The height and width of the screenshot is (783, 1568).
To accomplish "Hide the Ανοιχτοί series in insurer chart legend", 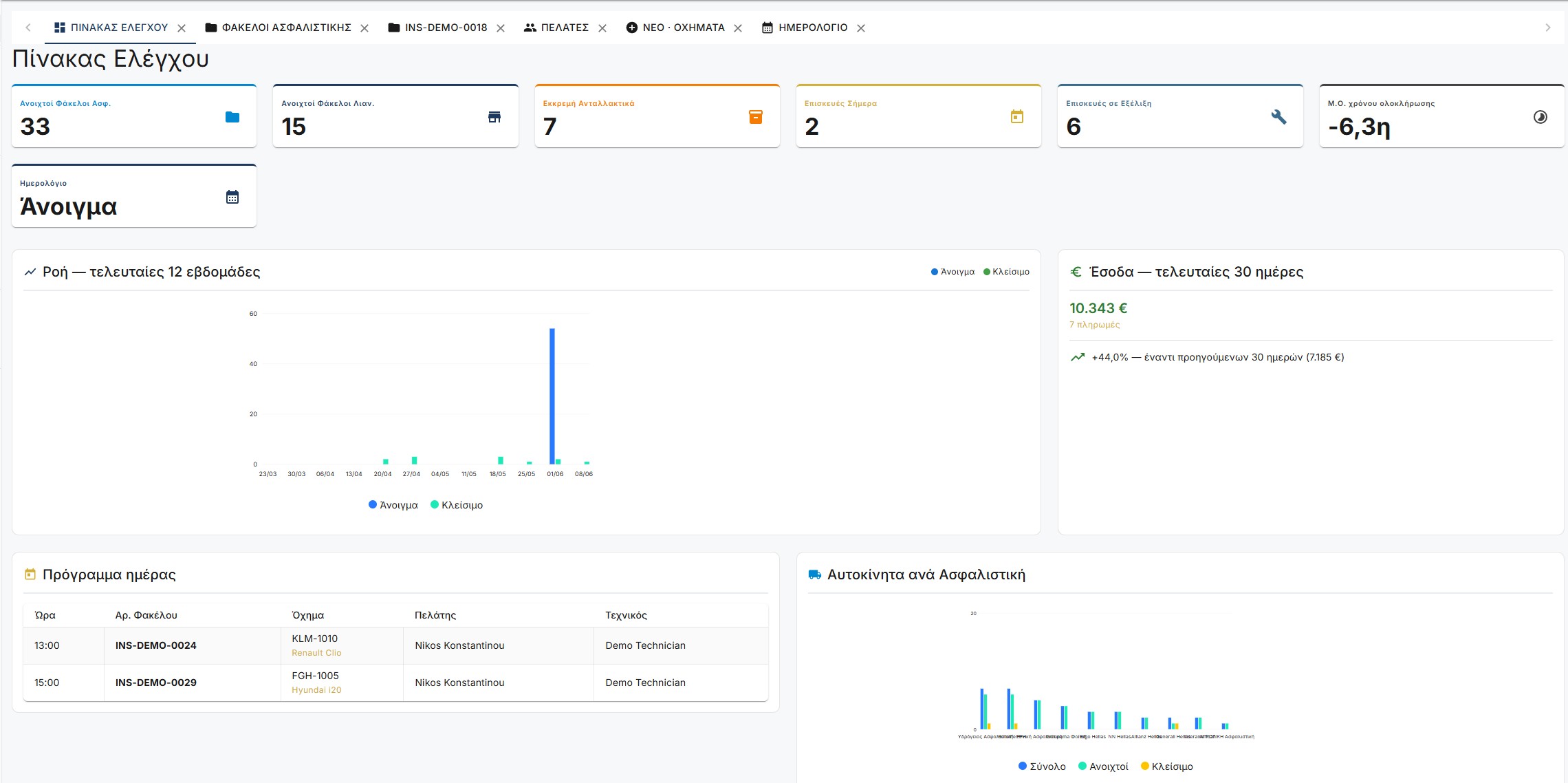I will coord(1103,766).
